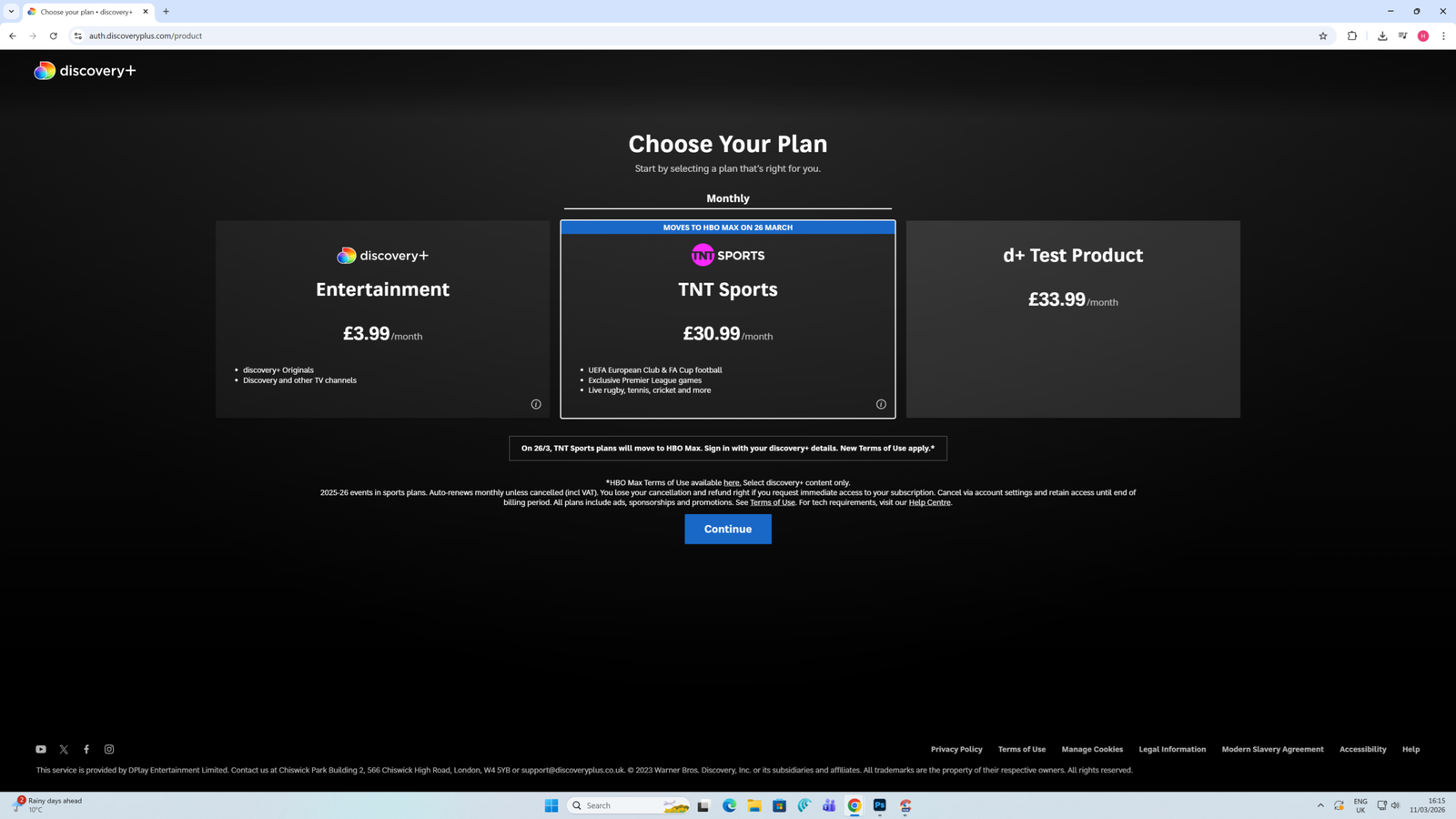Image resolution: width=1456 pixels, height=819 pixels.
Task: Open info details for the Entertainment plan
Action: click(536, 403)
